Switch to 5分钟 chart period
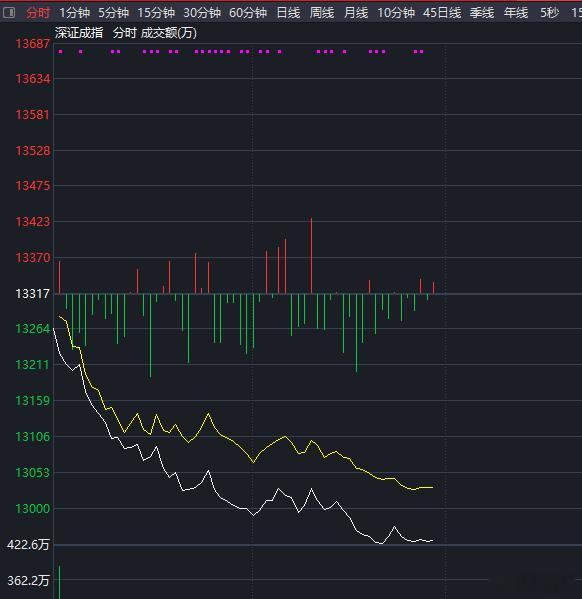The image size is (582, 599). tap(113, 13)
